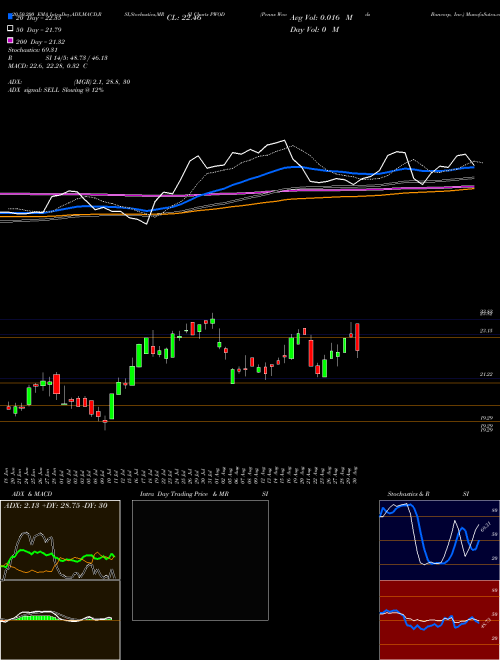Click the white 50 Day legend swatch

(x=11, y=29)
